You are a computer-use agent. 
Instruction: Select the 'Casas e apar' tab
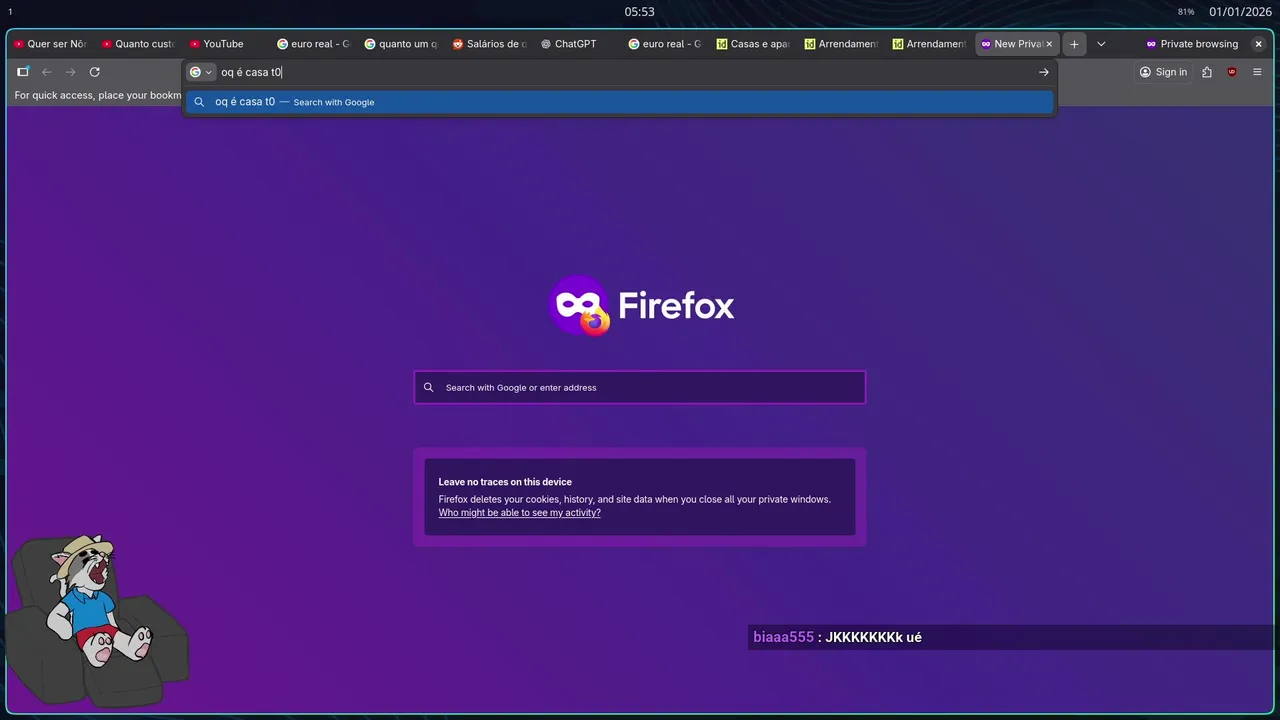click(x=755, y=44)
